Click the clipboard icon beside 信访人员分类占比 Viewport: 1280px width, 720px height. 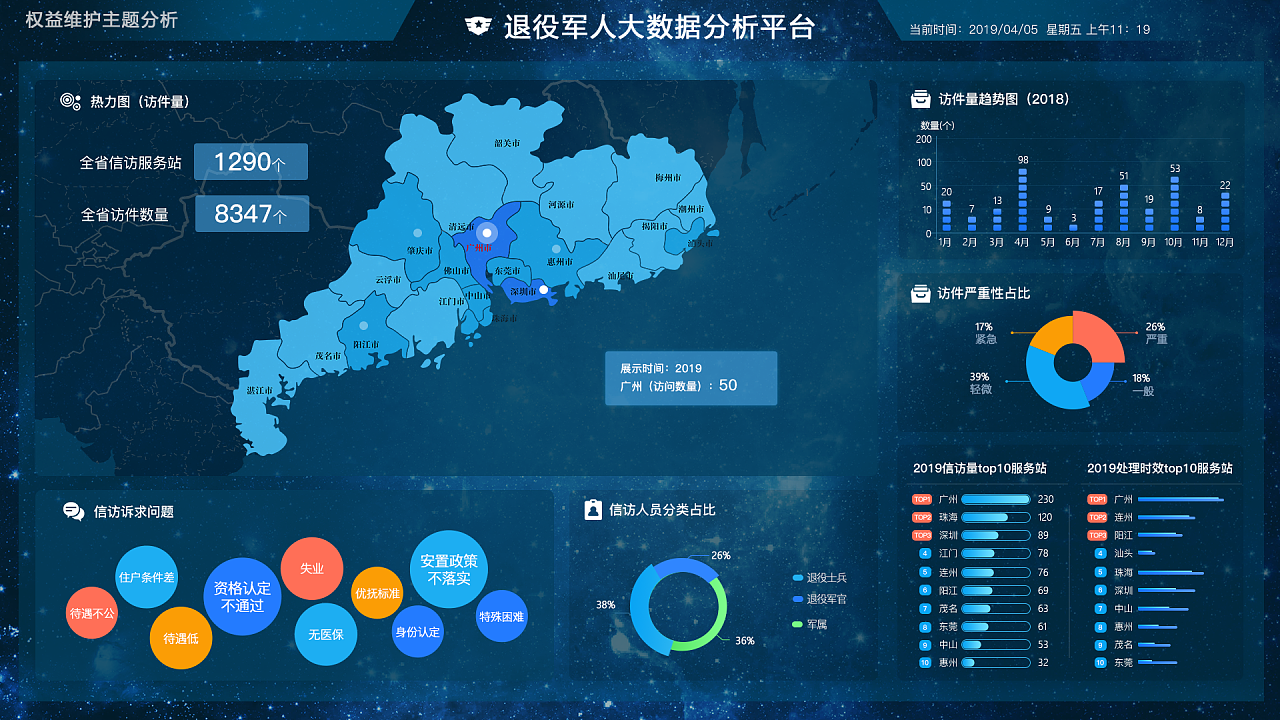(592, 509)
